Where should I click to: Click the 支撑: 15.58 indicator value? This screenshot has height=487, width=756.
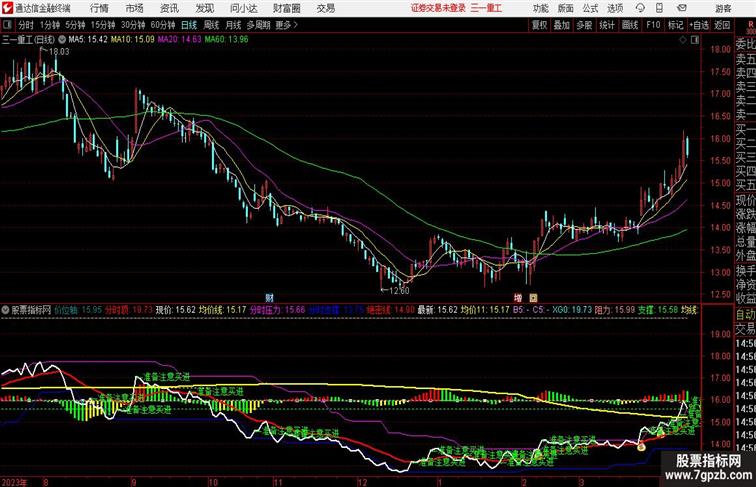[658, 310]
